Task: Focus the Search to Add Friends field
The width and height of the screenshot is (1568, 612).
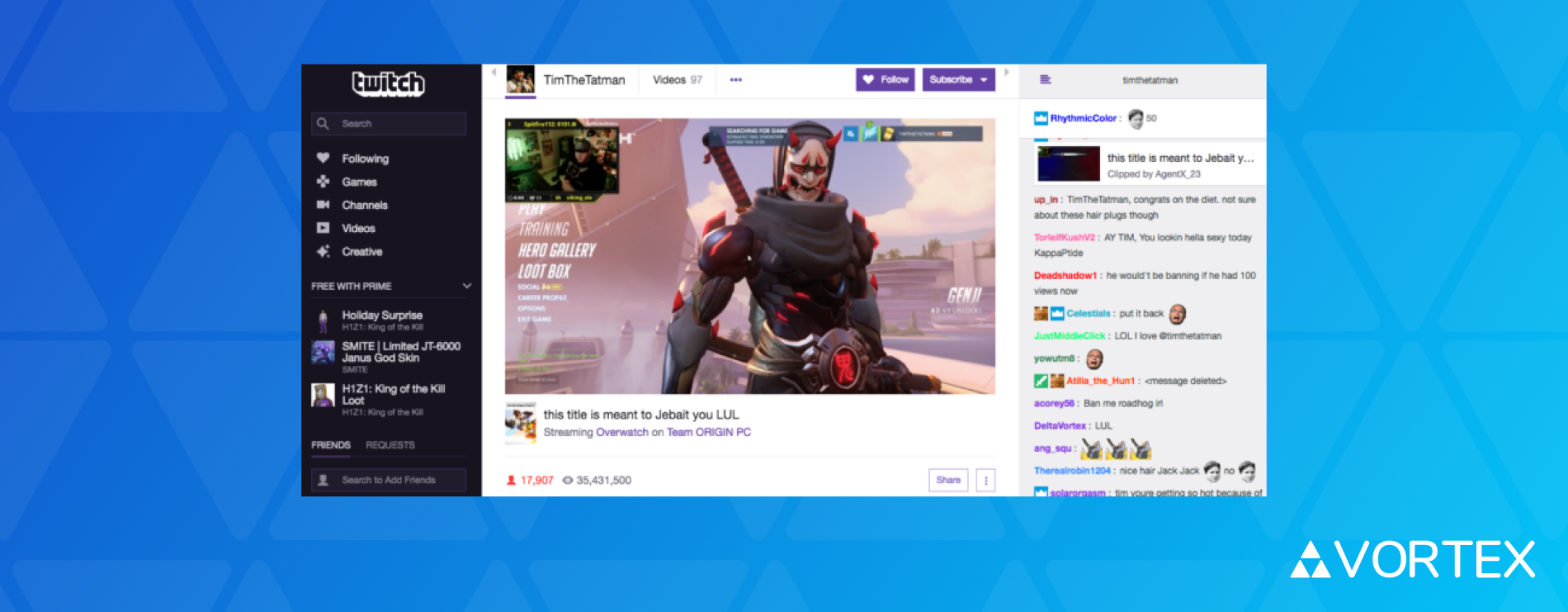Action: pyautogui.click(x=389, y=480)
